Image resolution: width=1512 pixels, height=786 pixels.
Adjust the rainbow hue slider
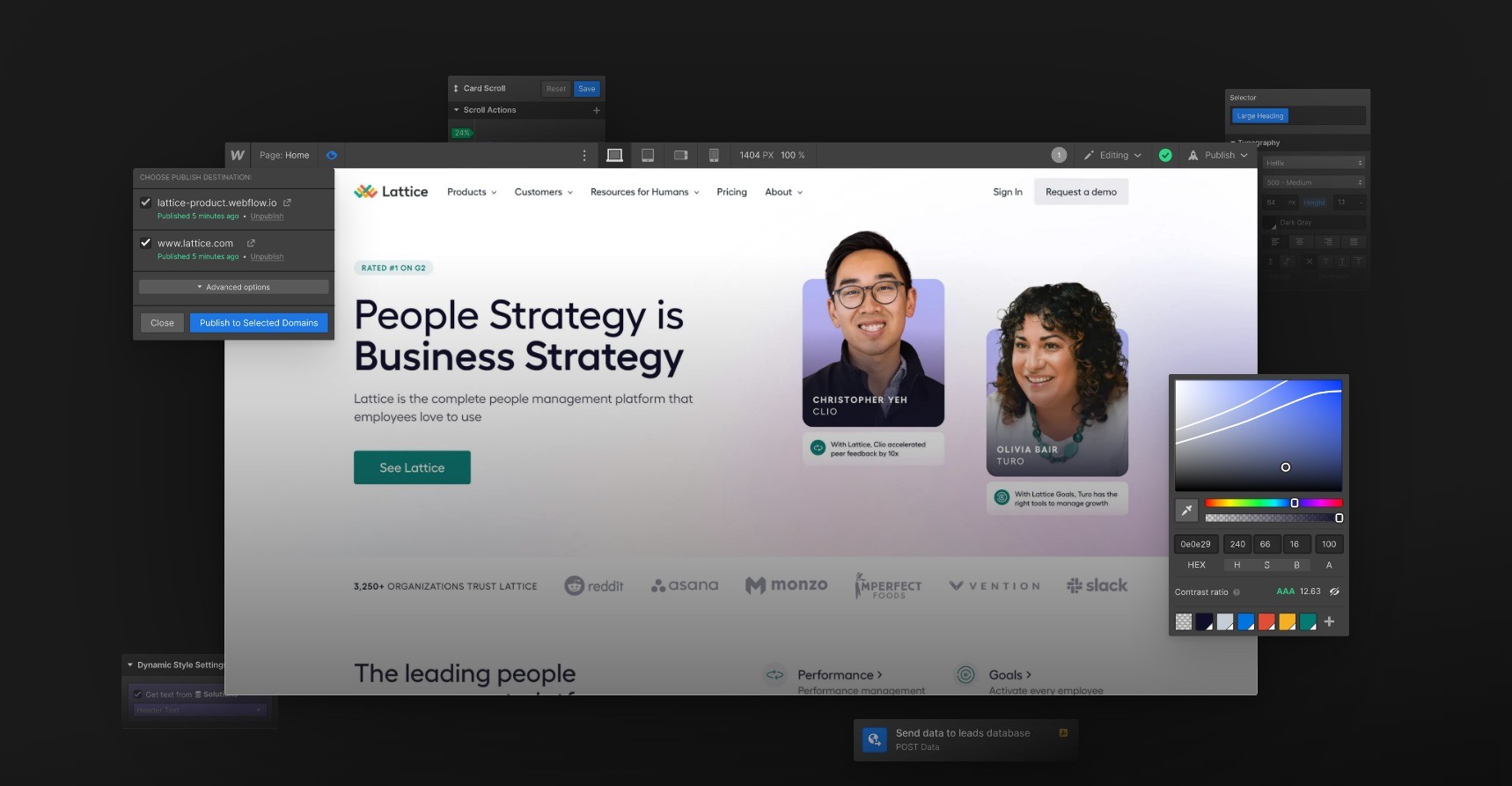1273,503
